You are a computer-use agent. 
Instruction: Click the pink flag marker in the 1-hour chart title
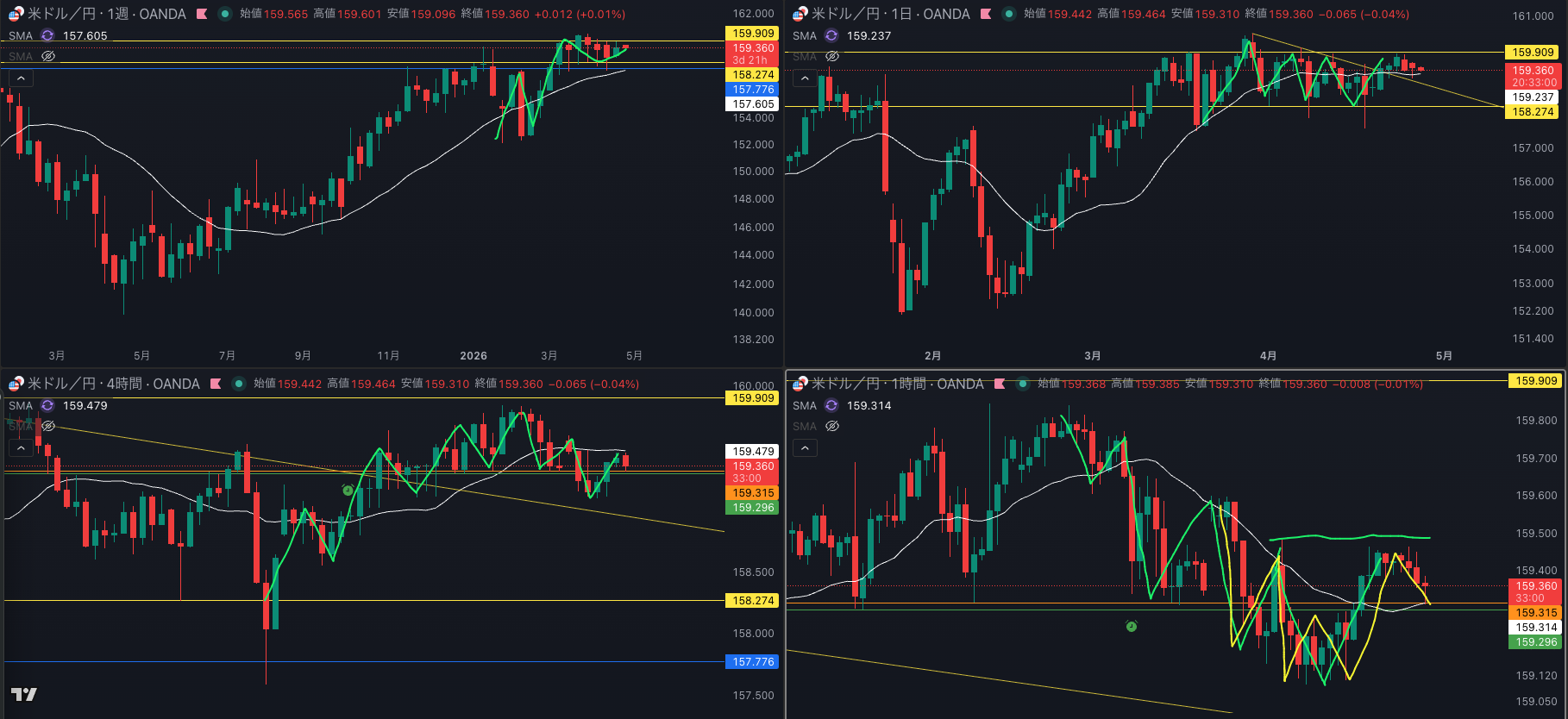pos(1000,384)
